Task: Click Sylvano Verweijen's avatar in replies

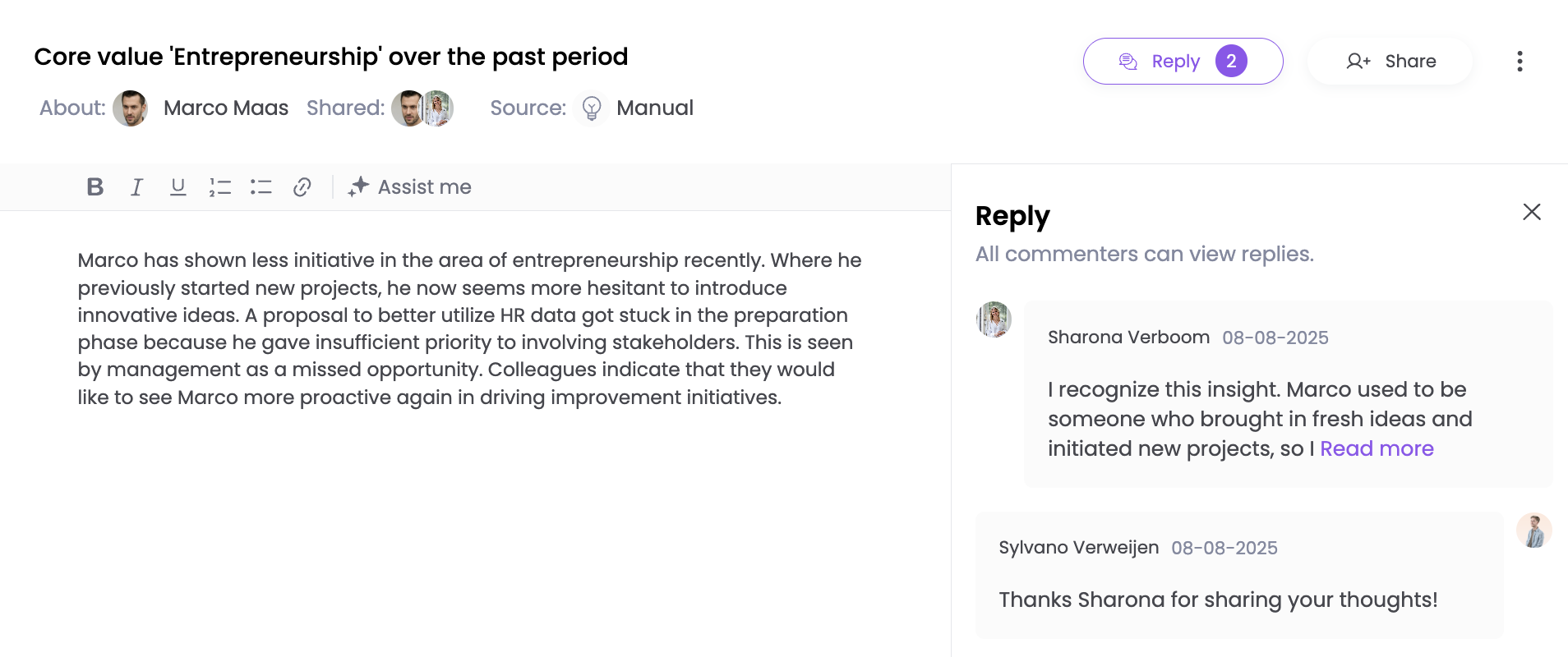Action: tap(1533, 531)
